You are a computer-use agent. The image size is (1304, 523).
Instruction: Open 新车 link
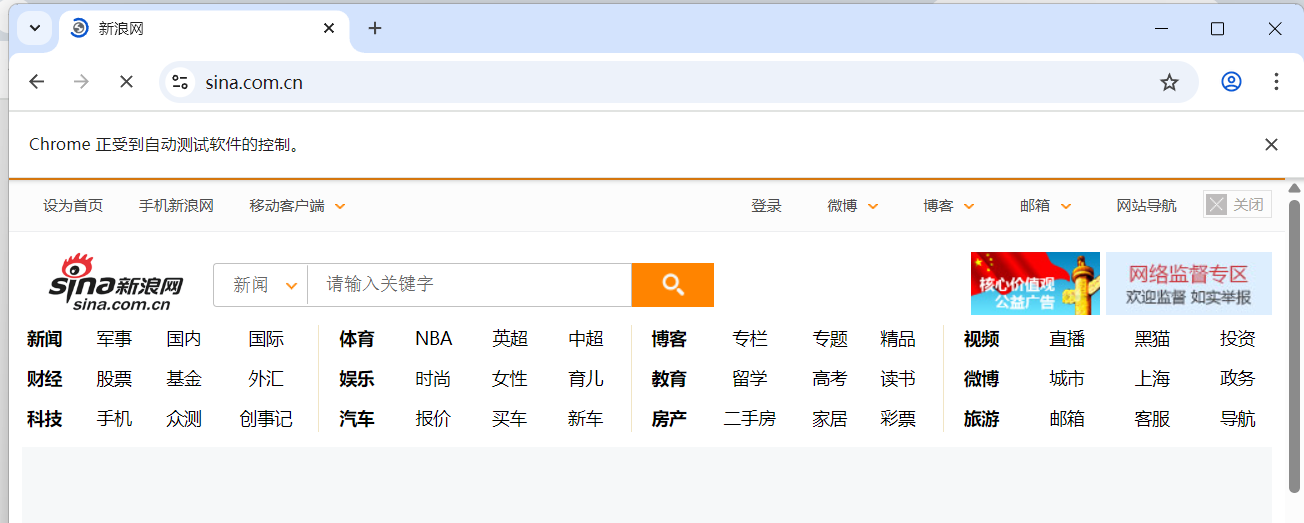coord(586,419)
